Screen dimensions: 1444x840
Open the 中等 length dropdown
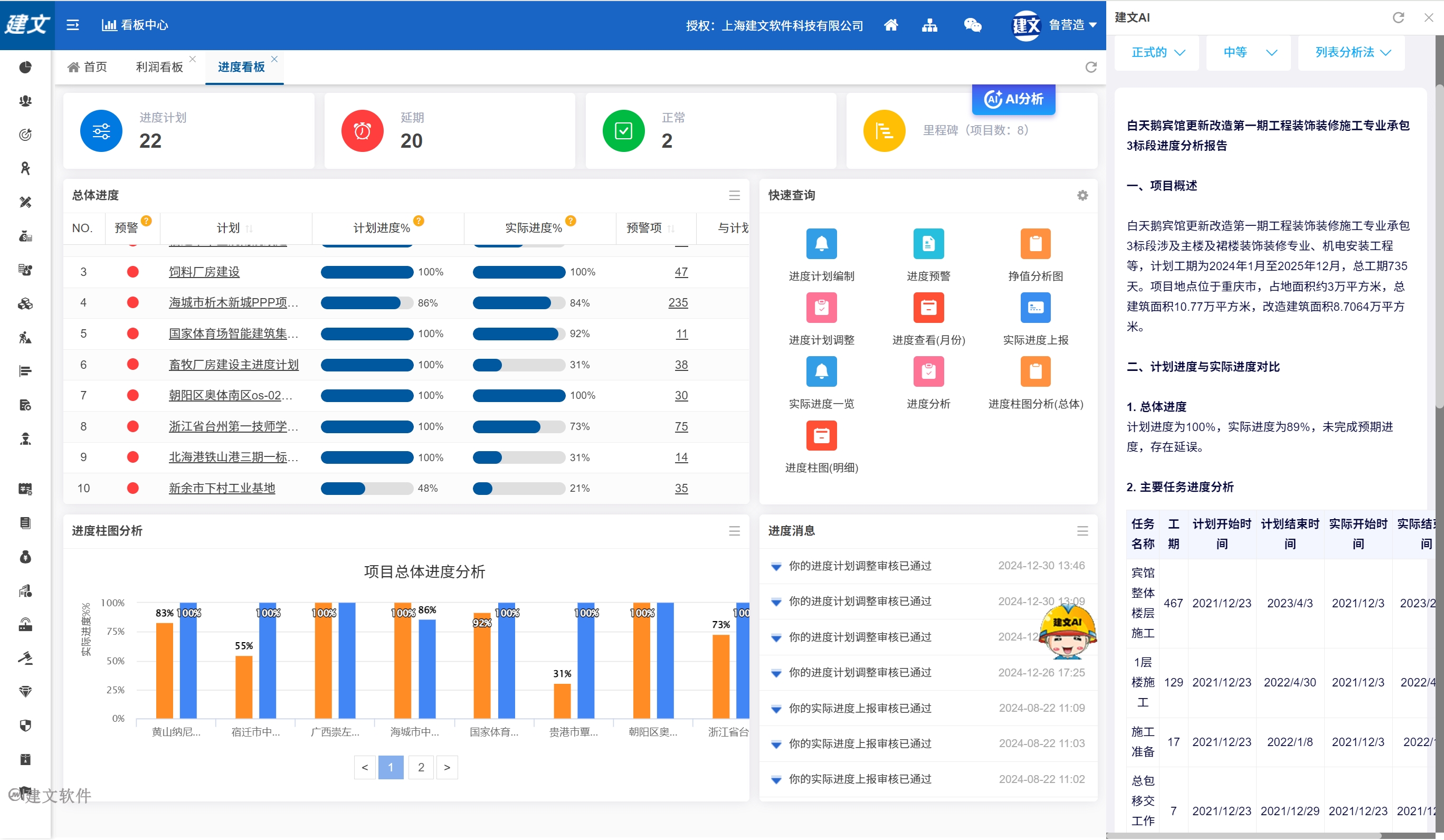(1249, 52)
